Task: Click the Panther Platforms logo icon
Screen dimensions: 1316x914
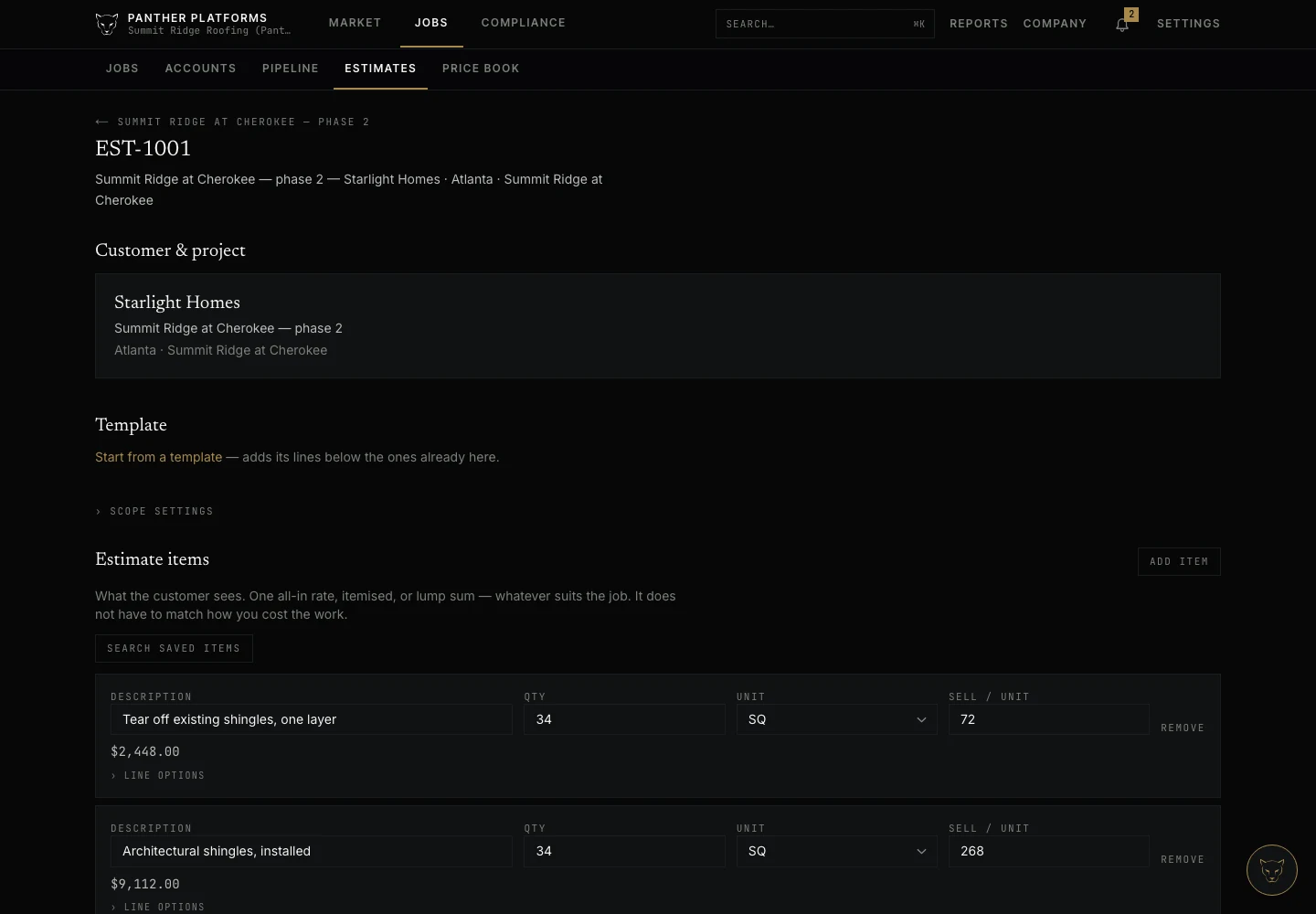Action: click(107, 24)
